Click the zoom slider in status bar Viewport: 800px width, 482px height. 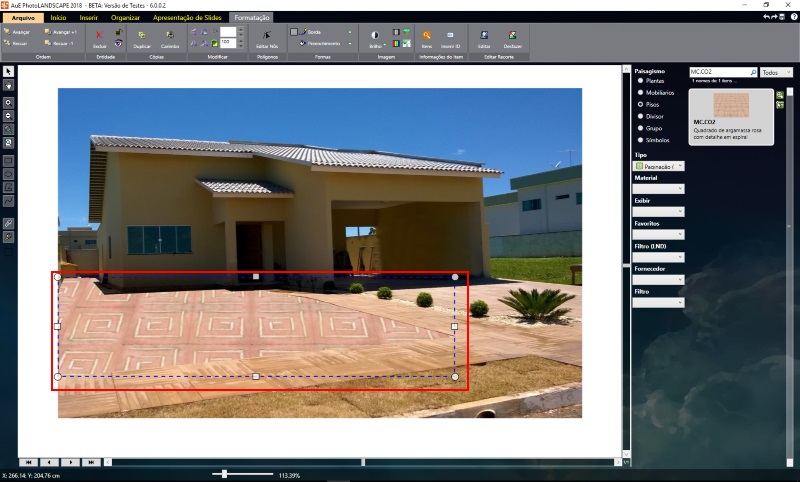[x=226, y=473]
